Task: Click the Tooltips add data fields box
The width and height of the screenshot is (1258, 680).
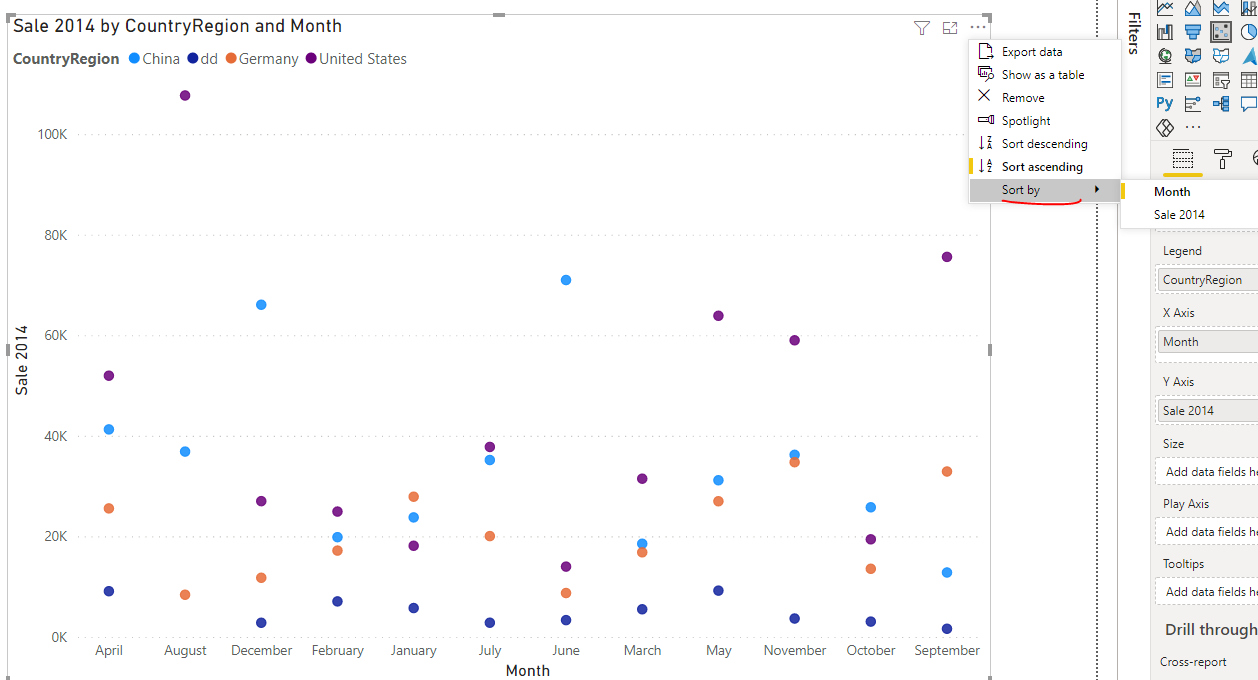Action: pos(1208,592)
